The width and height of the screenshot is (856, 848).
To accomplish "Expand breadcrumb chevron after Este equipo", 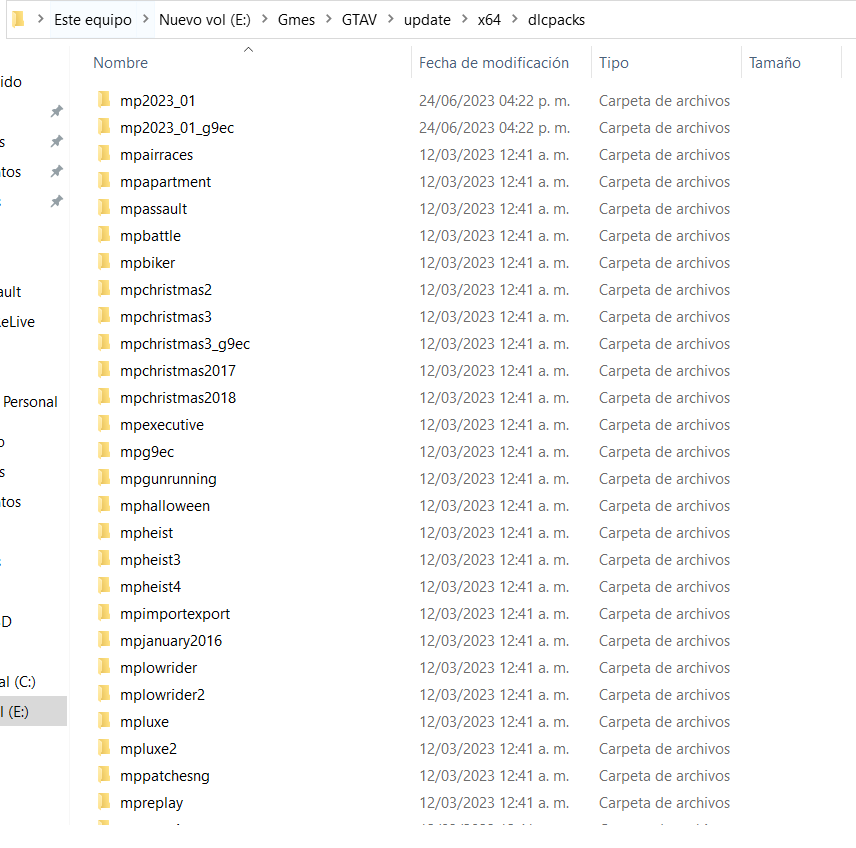I will (x=146, y=19).
